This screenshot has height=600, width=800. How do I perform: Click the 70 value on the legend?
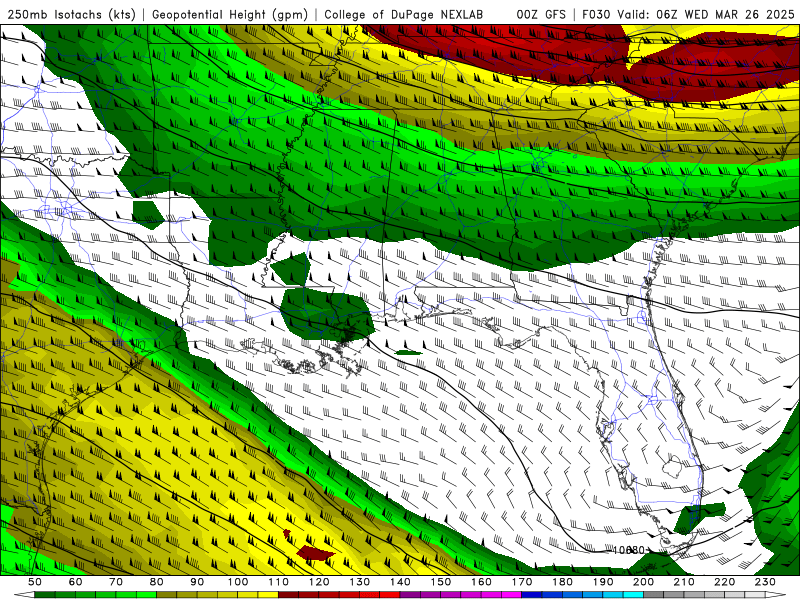[x=116, y=582]
